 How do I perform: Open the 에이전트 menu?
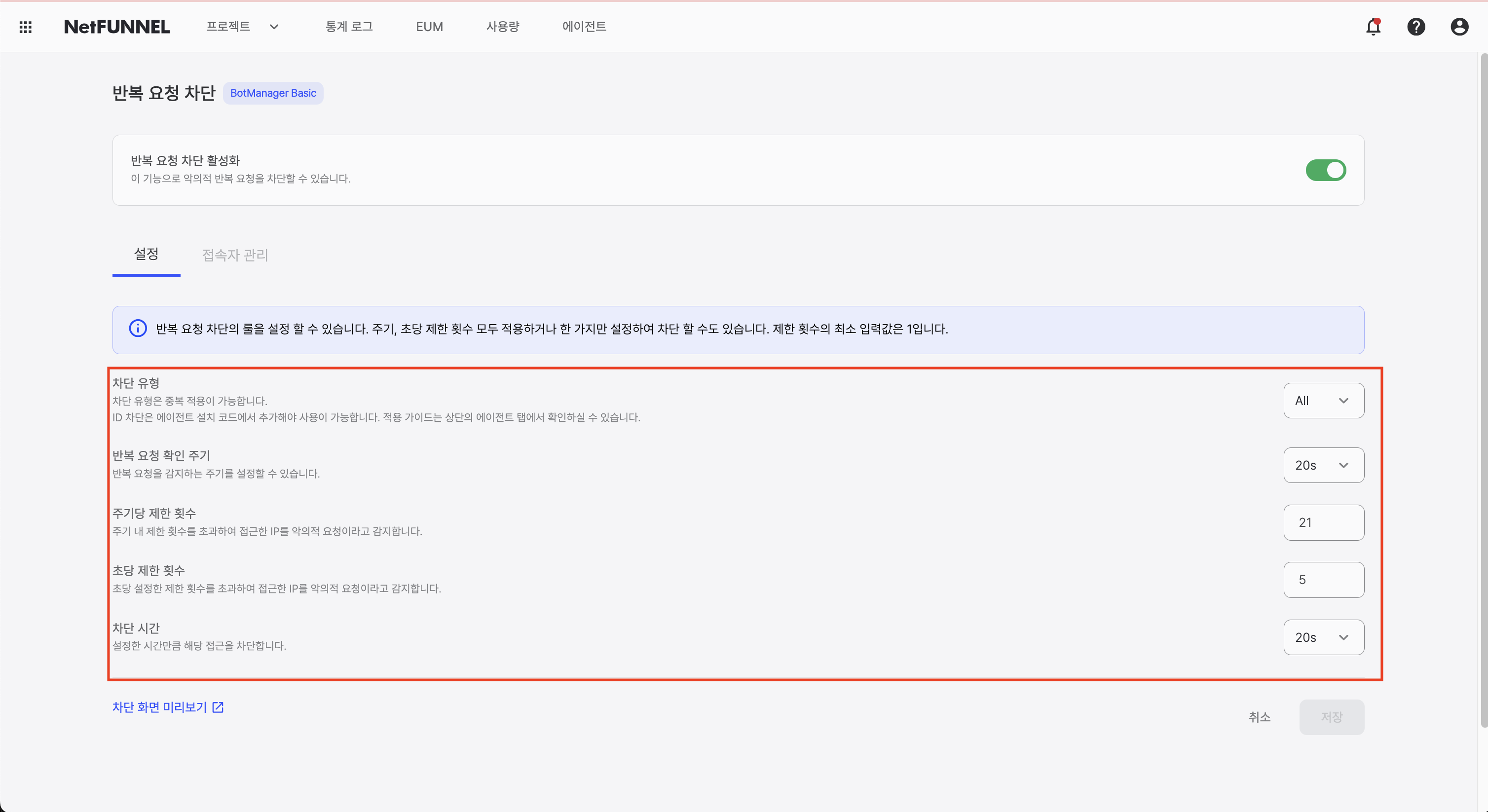point(584,27)
